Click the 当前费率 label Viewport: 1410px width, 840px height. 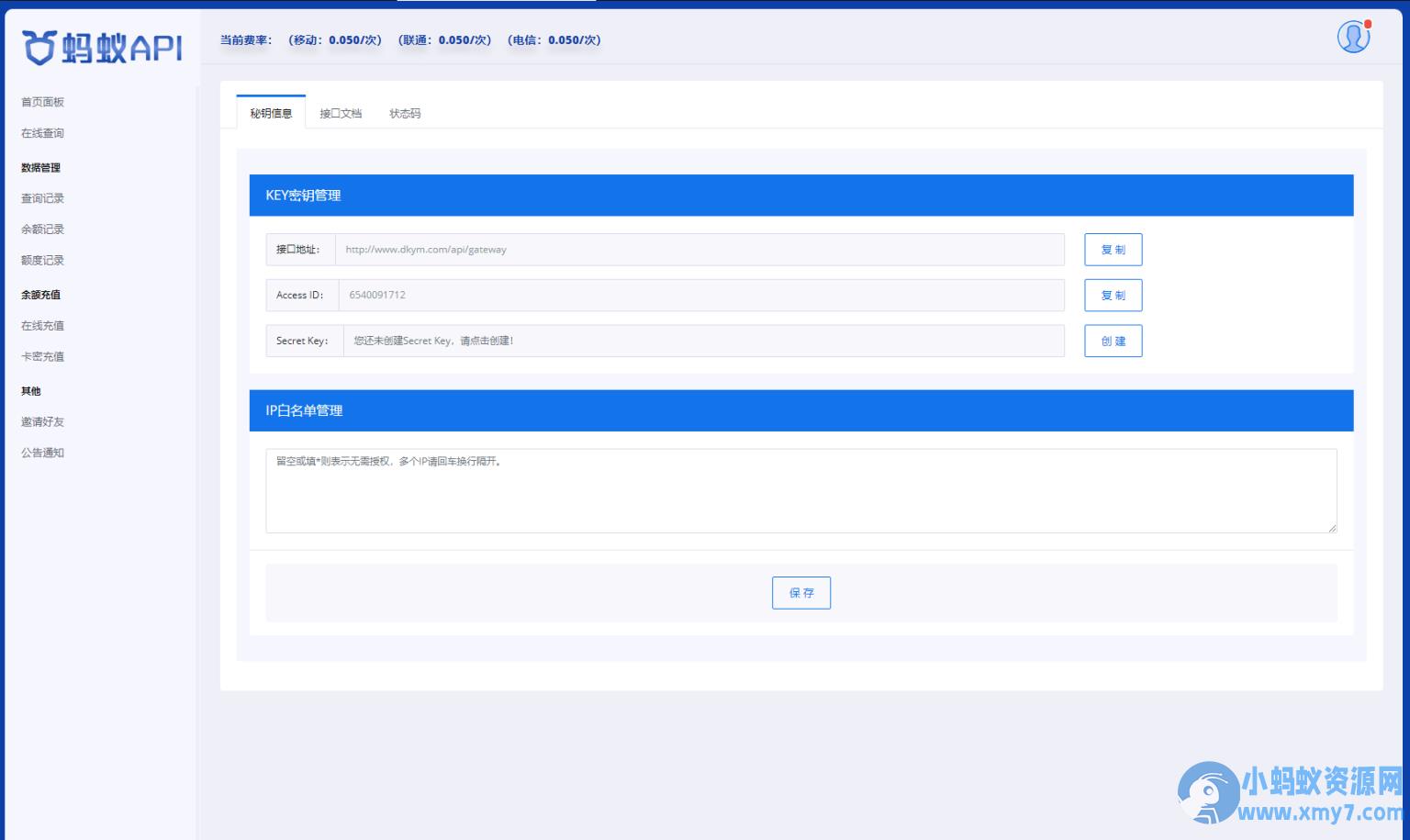pyautogui.click(x=246, y=40)
